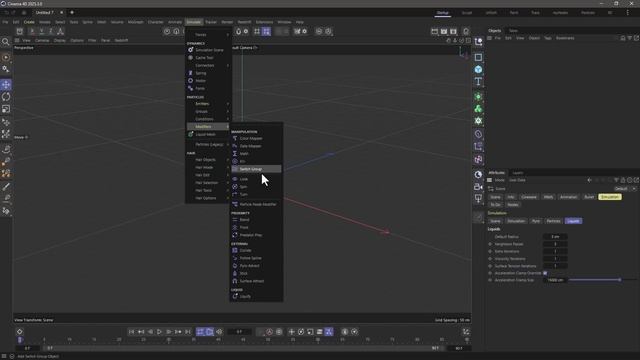Jump to the start of the animation
This screenshot has height=360, width=640.
point(131,332)
